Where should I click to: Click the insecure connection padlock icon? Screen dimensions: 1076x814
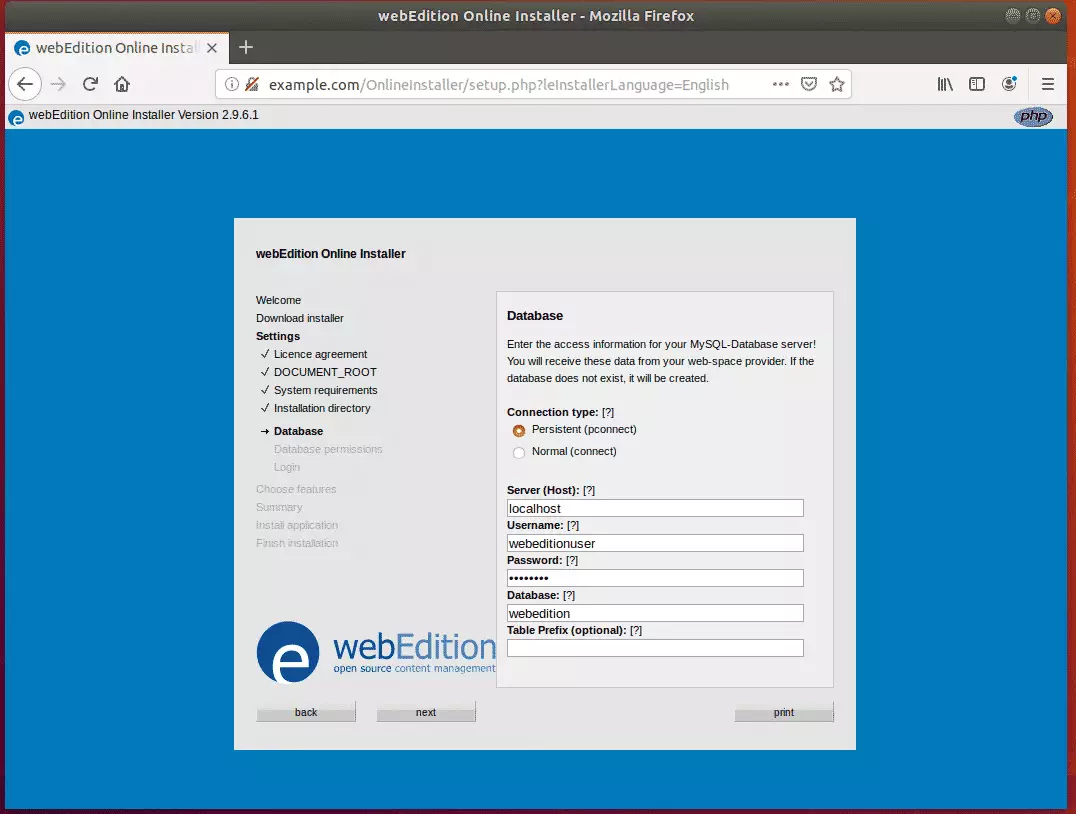[252, 84]
